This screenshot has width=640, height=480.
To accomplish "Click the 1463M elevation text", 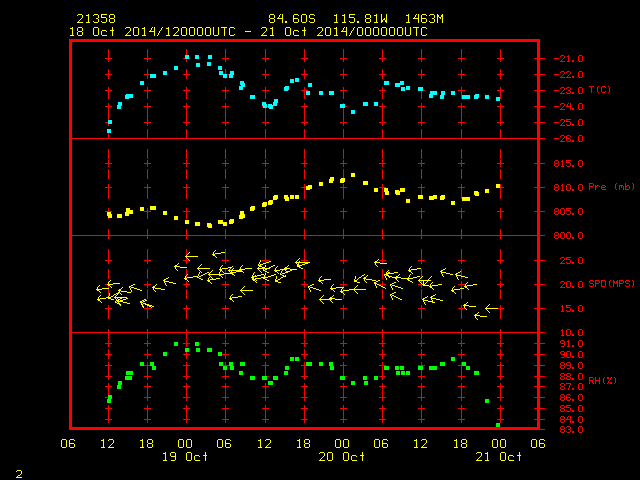I will coord(424,19).
